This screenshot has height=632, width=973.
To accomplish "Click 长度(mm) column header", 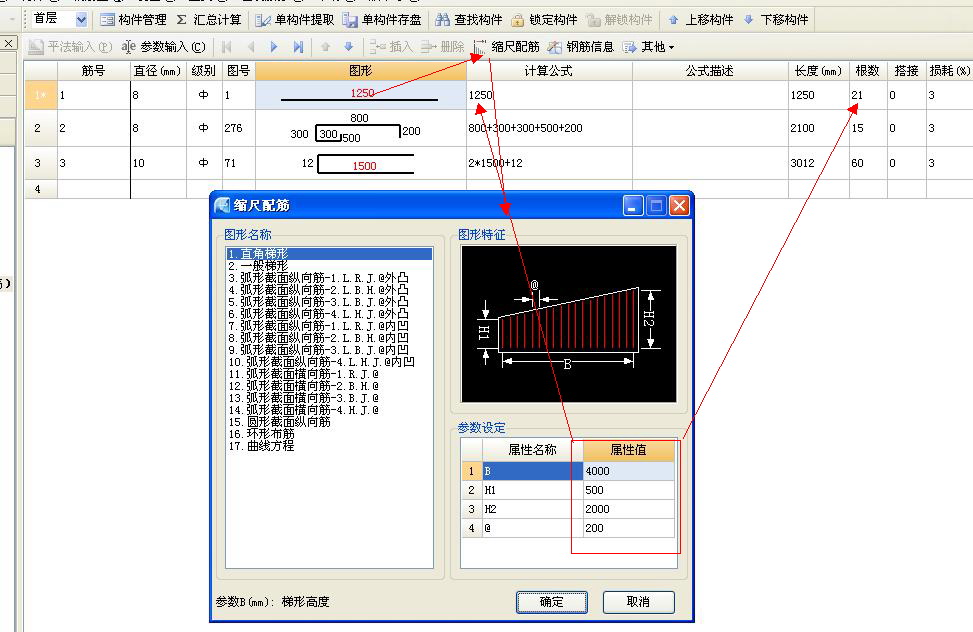I will pos(818,71).
